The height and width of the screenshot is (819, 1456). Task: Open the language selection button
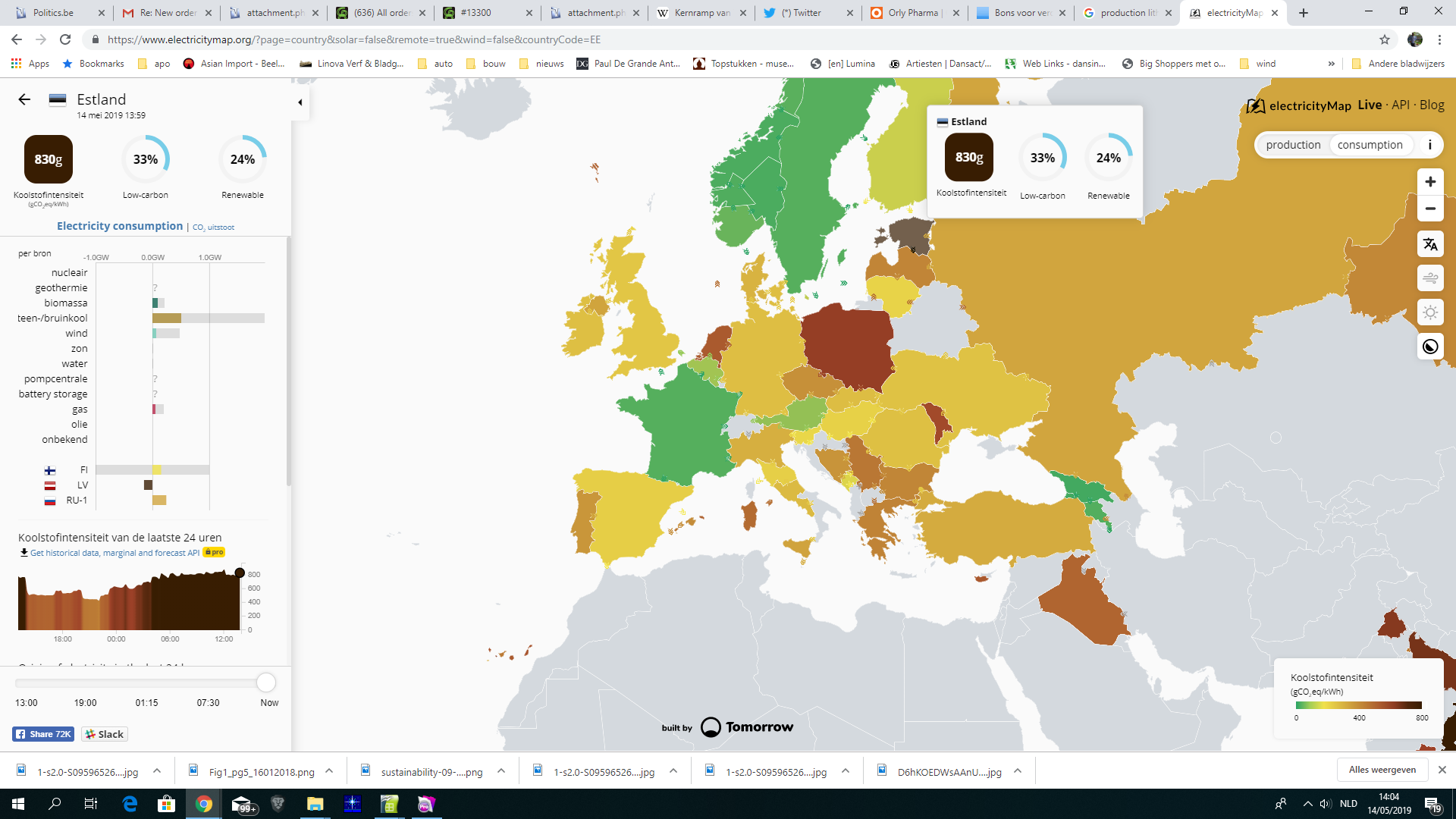(1430, 244)
